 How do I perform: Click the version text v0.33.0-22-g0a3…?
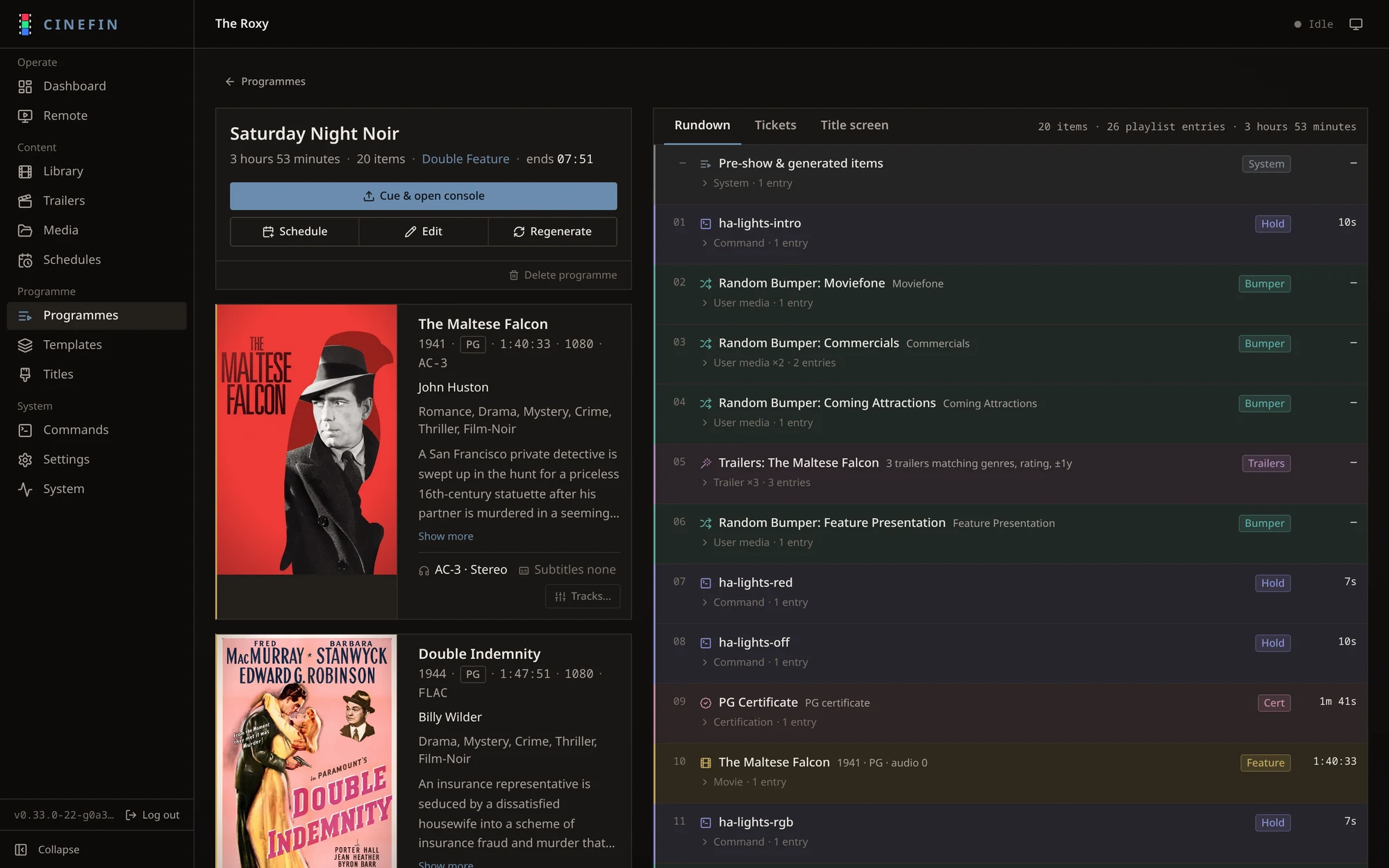(x=64, y=815)
